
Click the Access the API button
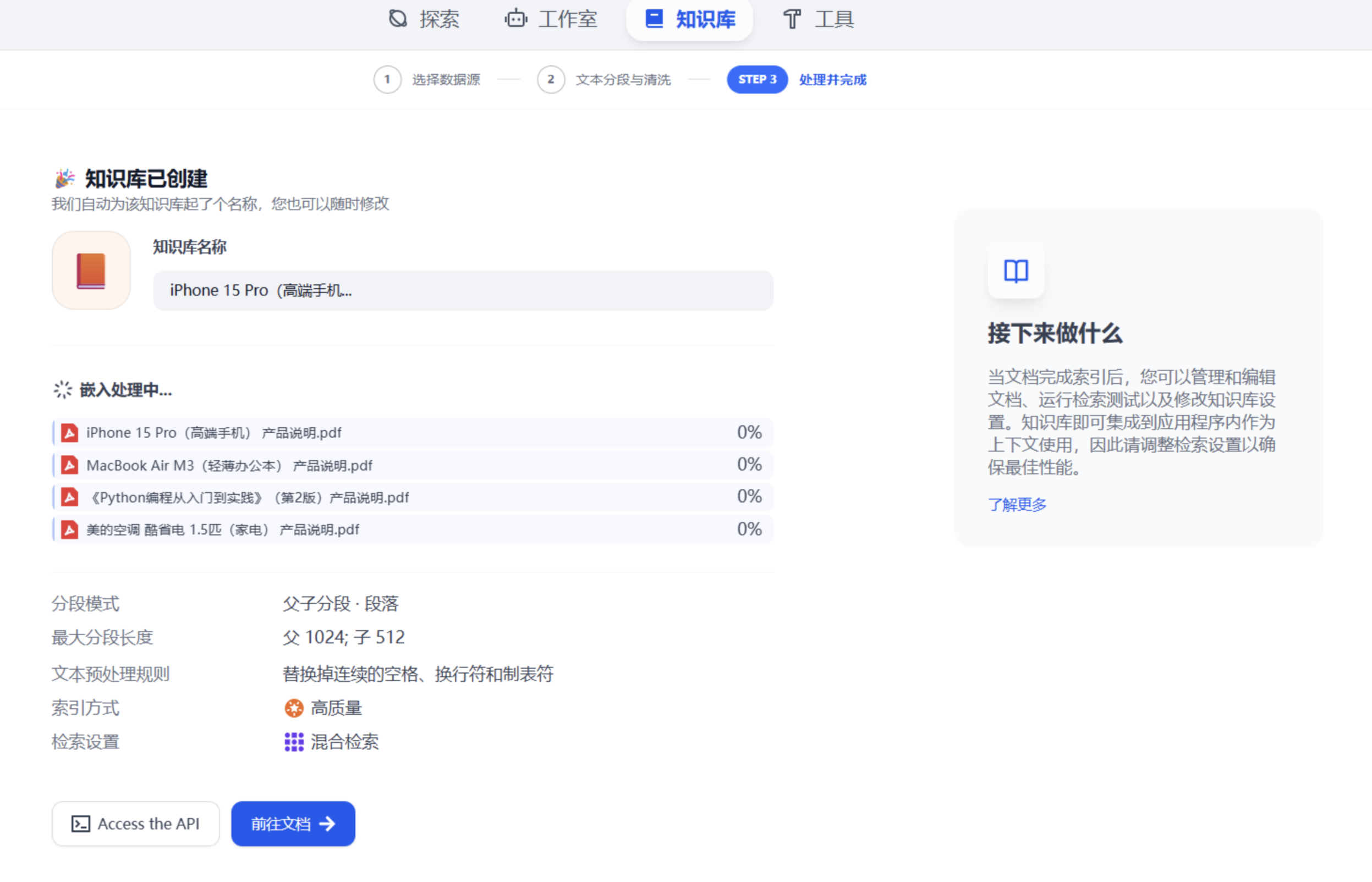pos(136,824)
